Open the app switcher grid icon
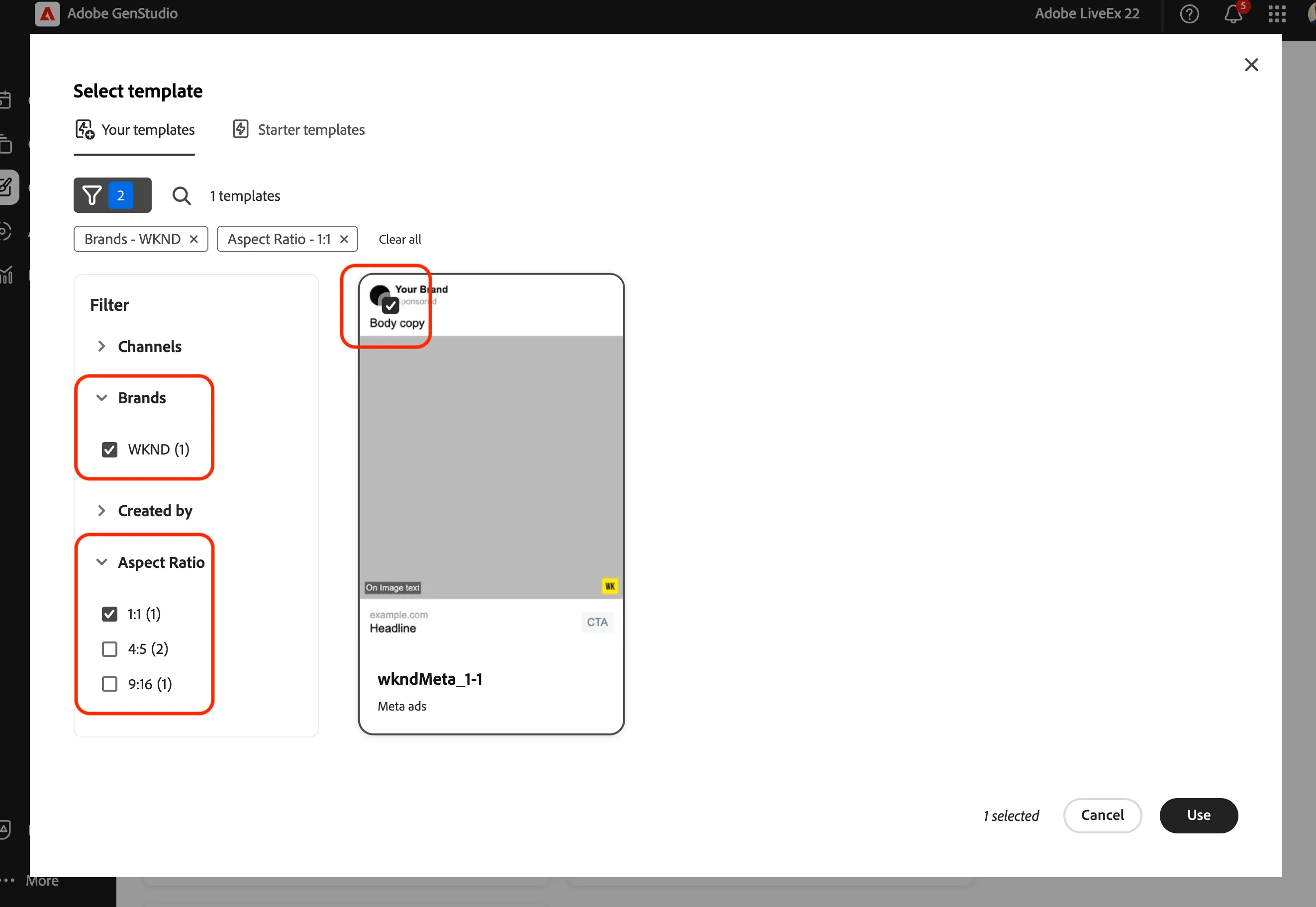 1277,13
